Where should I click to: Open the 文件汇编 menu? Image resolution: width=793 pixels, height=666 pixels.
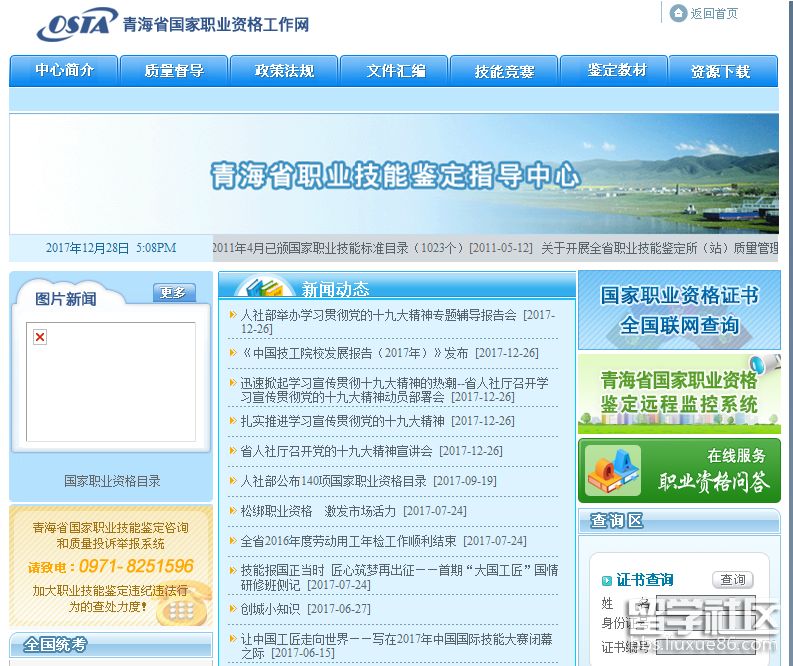pos(394,71)
